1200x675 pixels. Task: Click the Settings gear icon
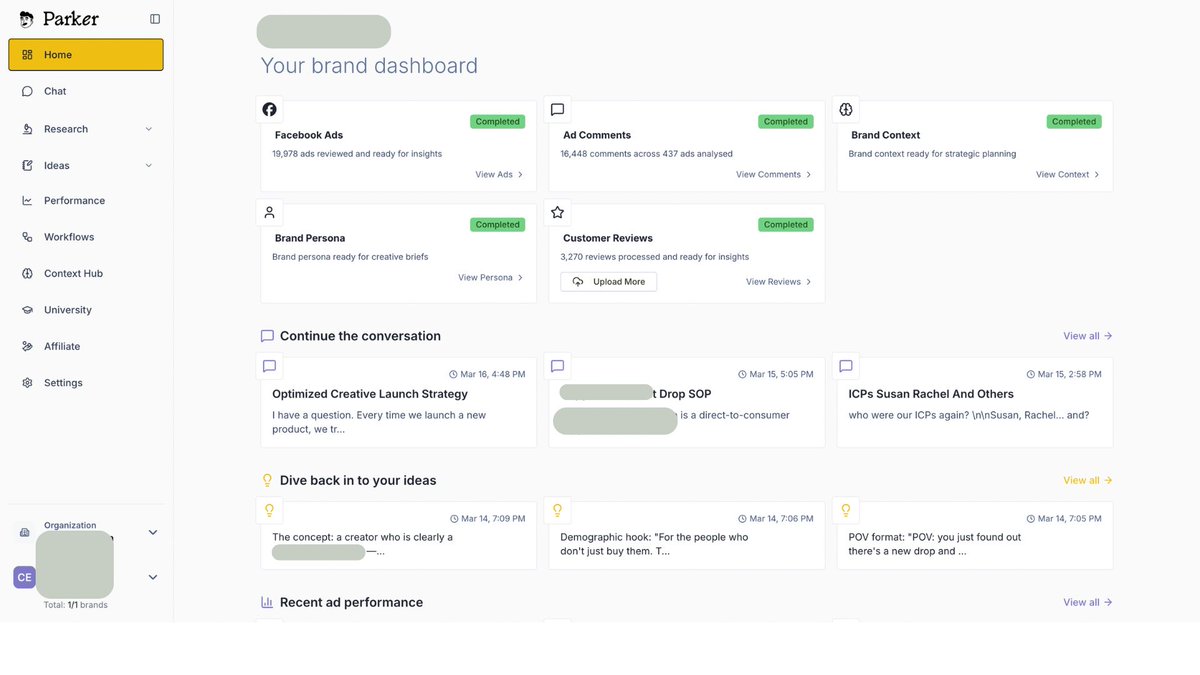(27, 383)
